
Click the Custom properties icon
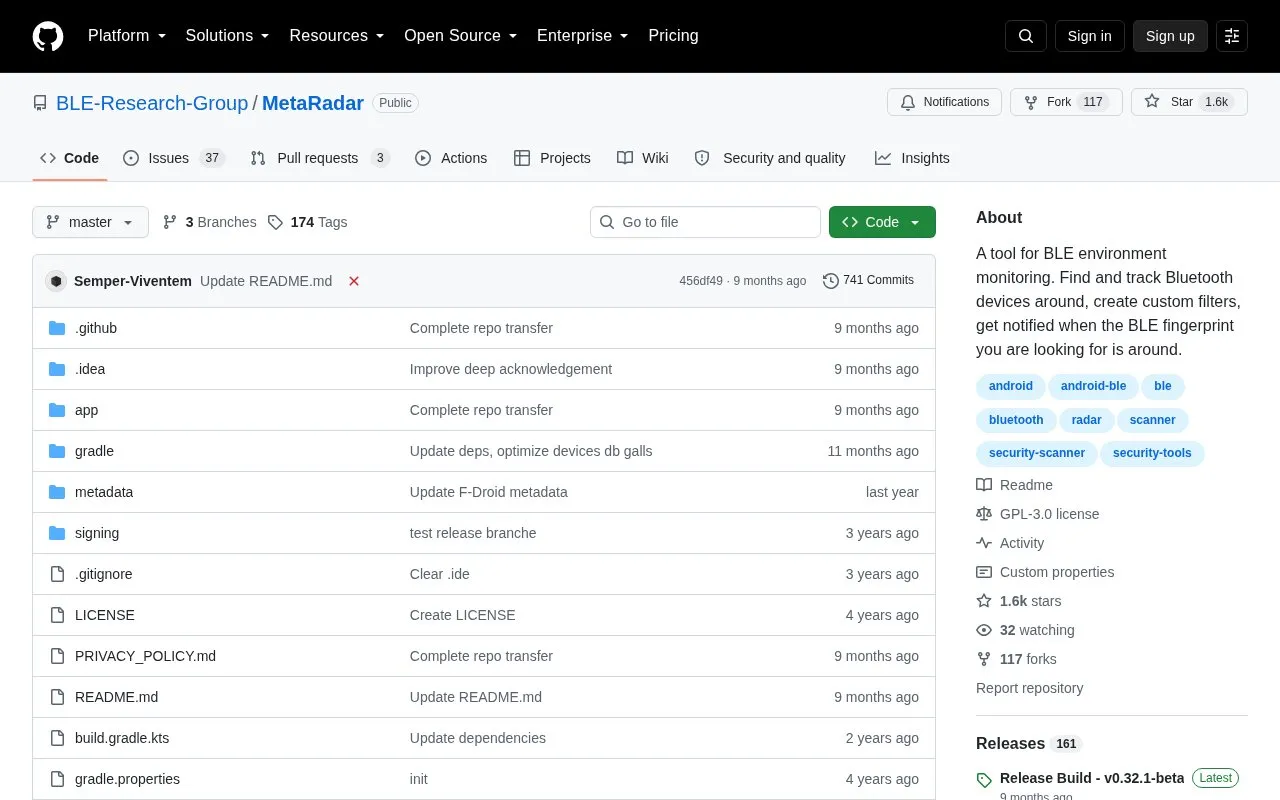pos(984,572)
